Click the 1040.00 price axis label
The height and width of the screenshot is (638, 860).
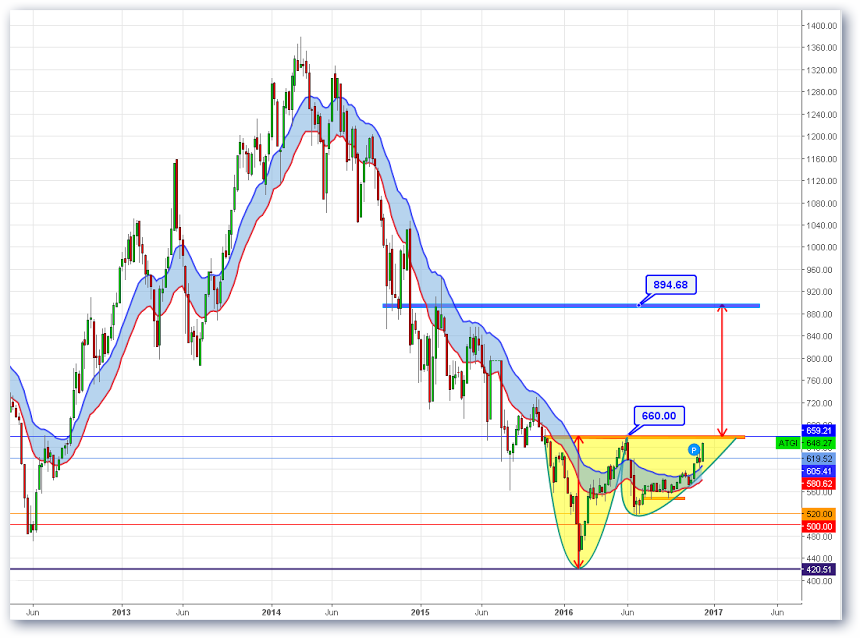[821, 225]
